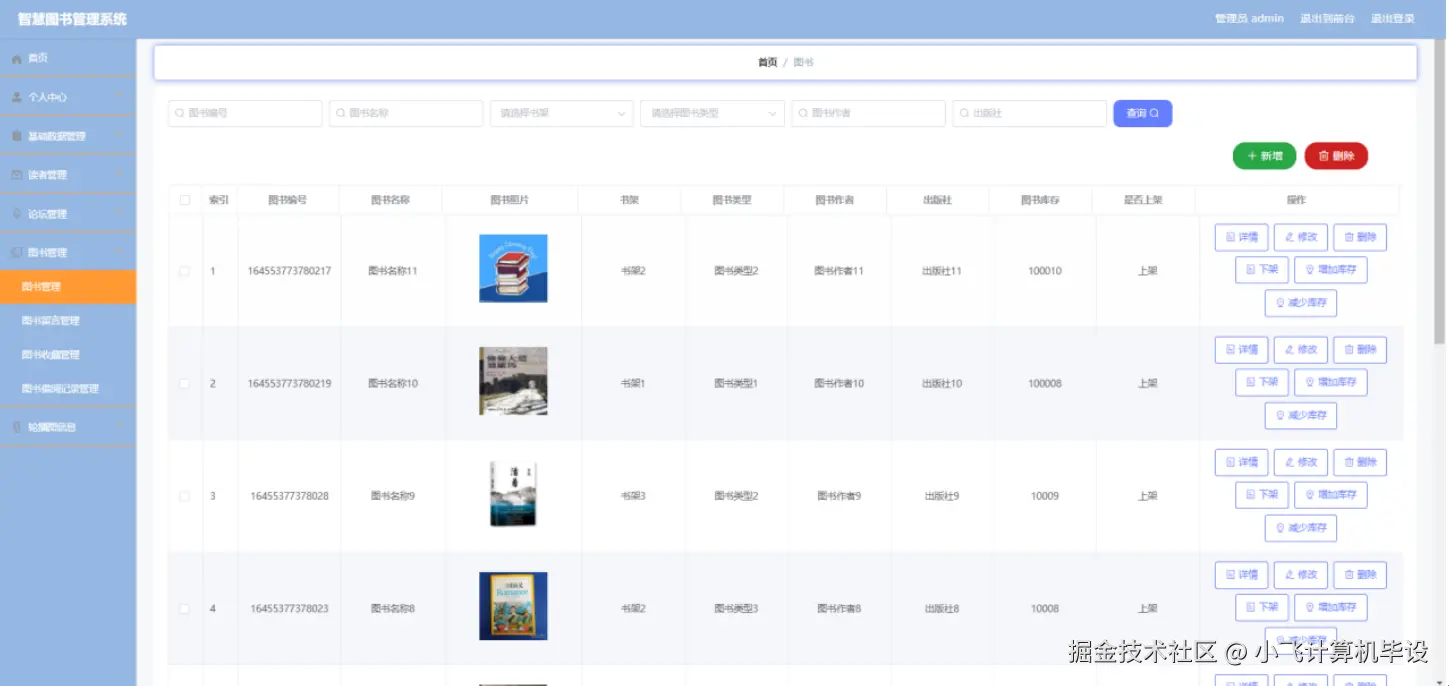This screenshot has width=1449, height=686.
Task: Expand the 个人中心 sidebar chevron
Action: (x=119, y=97)
